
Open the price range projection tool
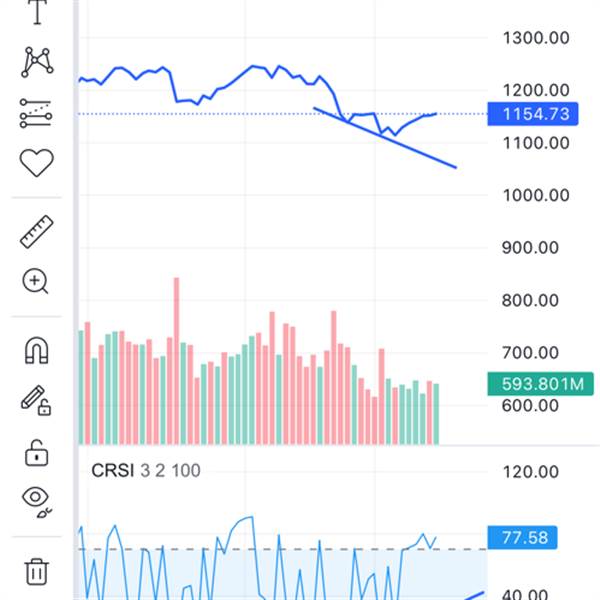(x=36, y=113)
